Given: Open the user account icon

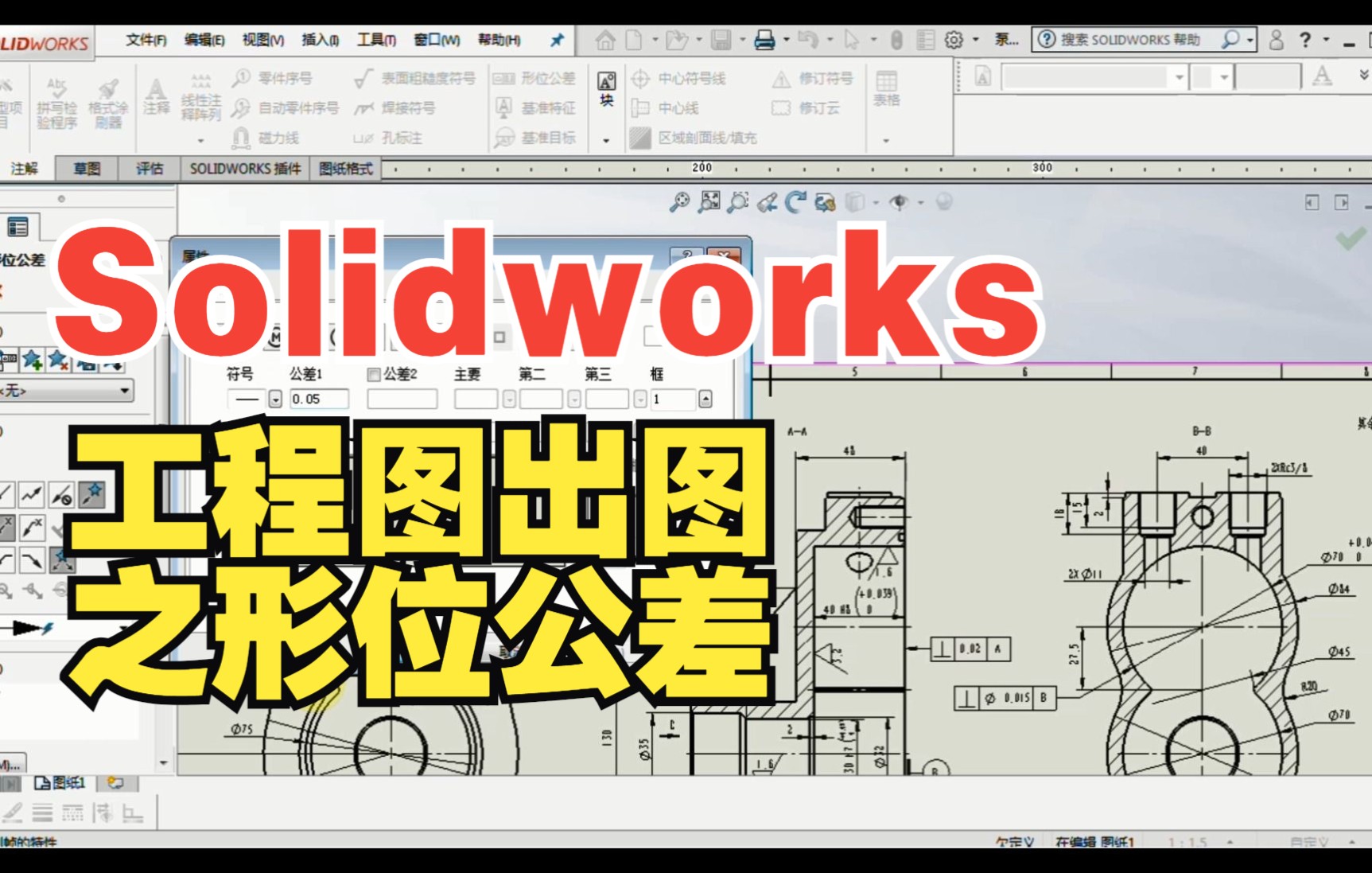Looking at the screenshot, I should pyautogui.click(x=1276, y=40).
